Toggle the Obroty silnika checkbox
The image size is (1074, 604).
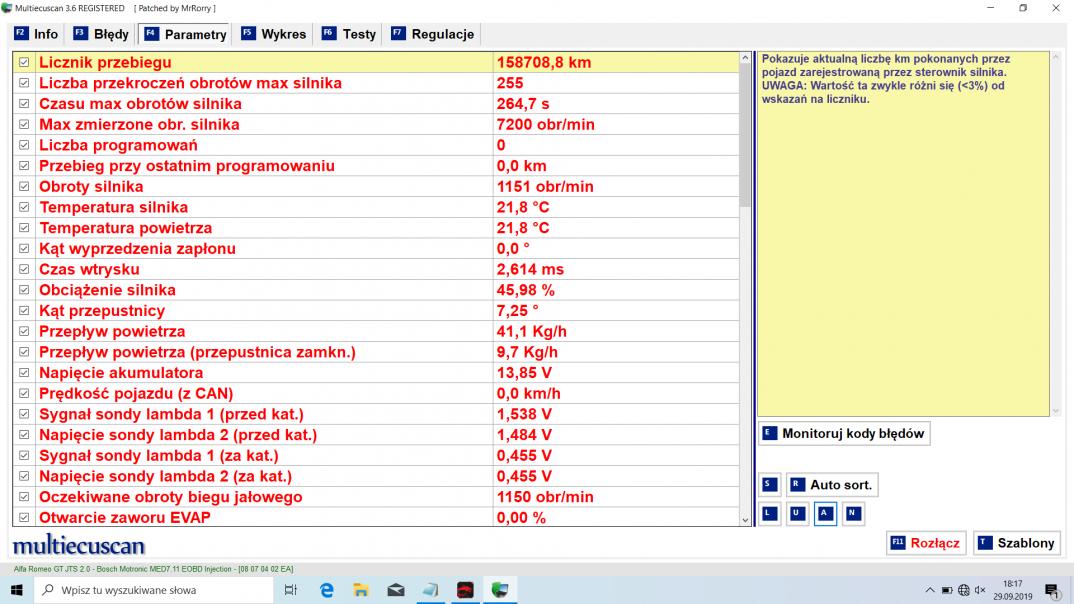24,187
